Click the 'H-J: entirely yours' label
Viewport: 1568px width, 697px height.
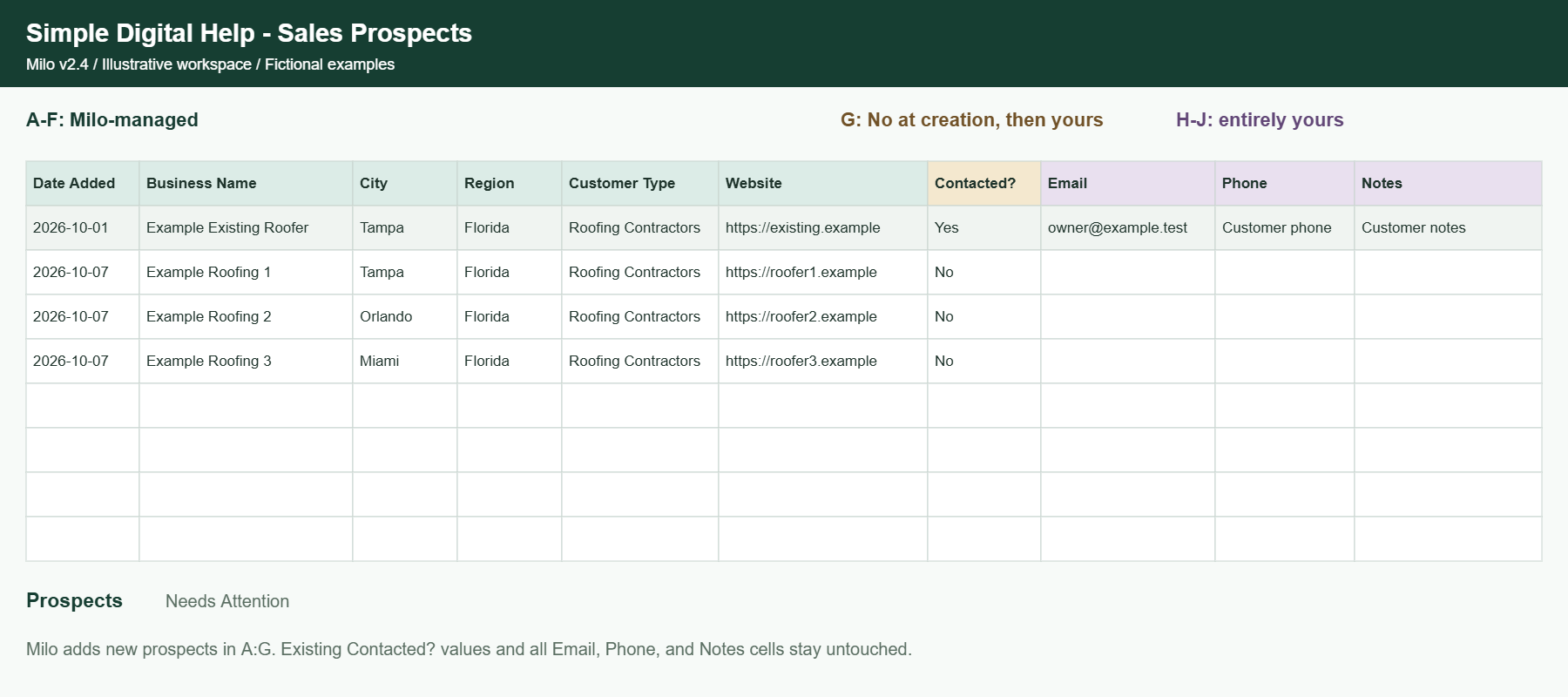coord(1260,120)
